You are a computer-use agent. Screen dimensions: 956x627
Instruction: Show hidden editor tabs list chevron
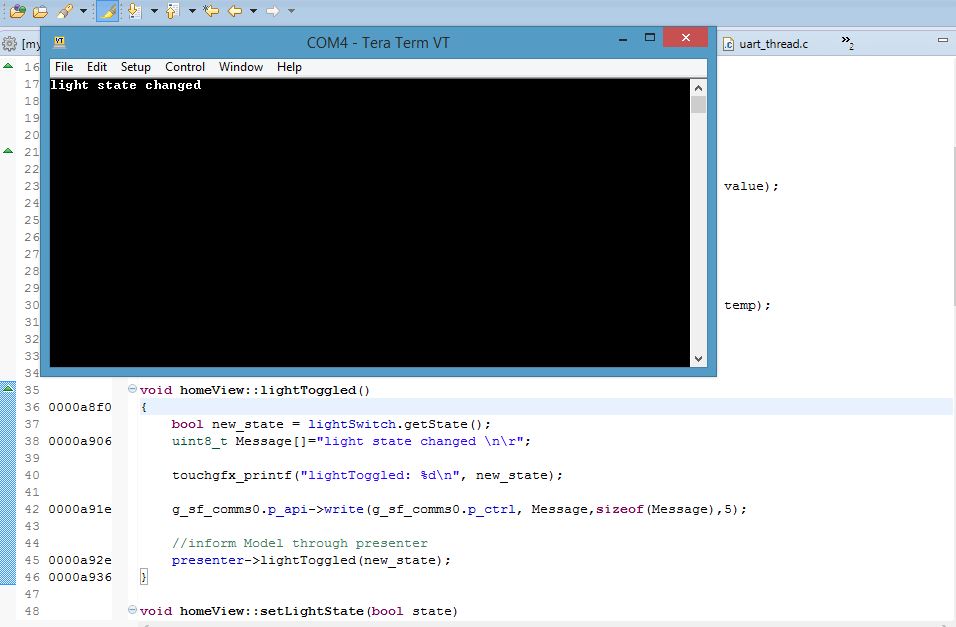click(847, 43)
